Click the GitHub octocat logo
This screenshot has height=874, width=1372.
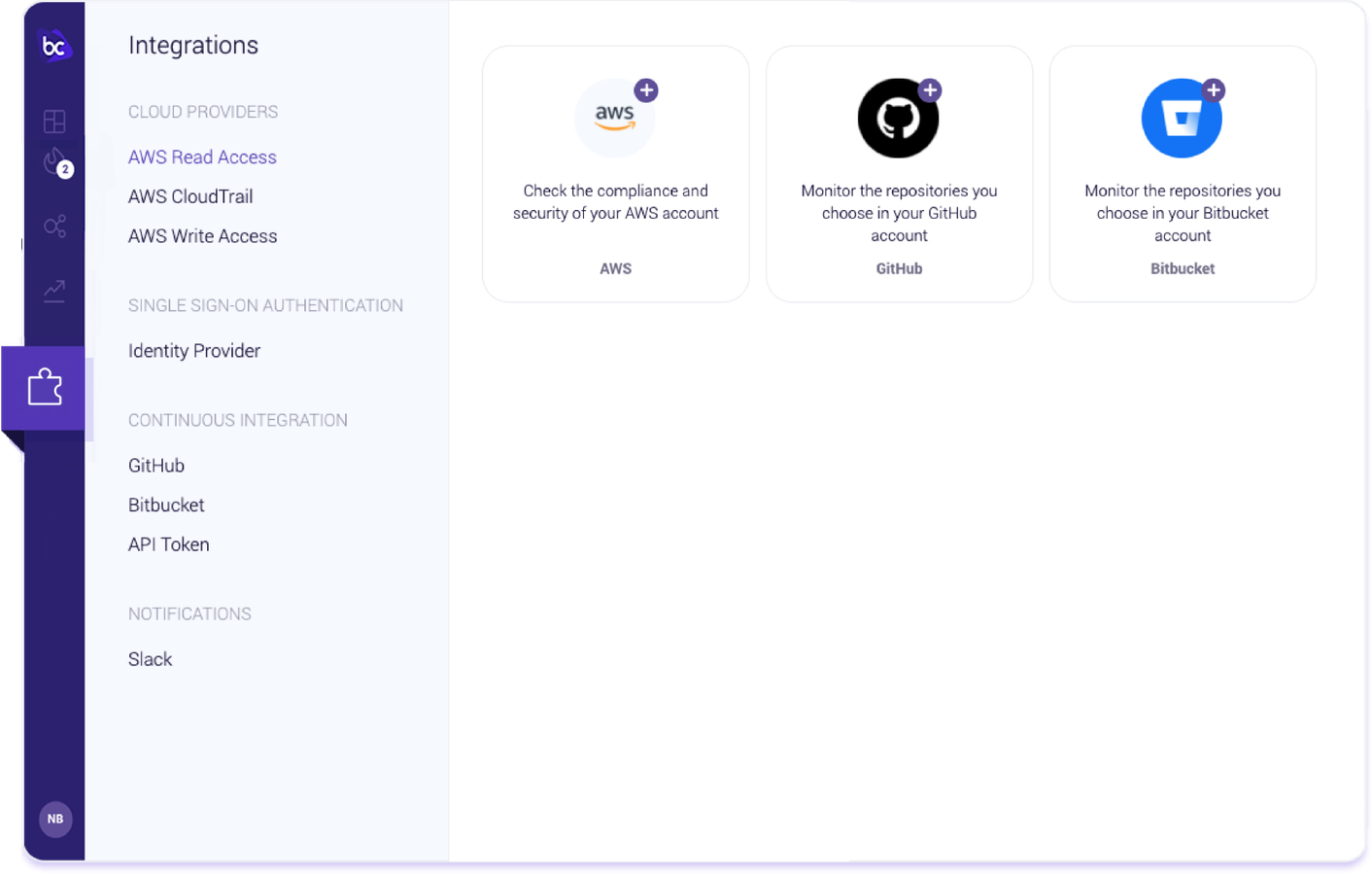(x=898, y=118)
